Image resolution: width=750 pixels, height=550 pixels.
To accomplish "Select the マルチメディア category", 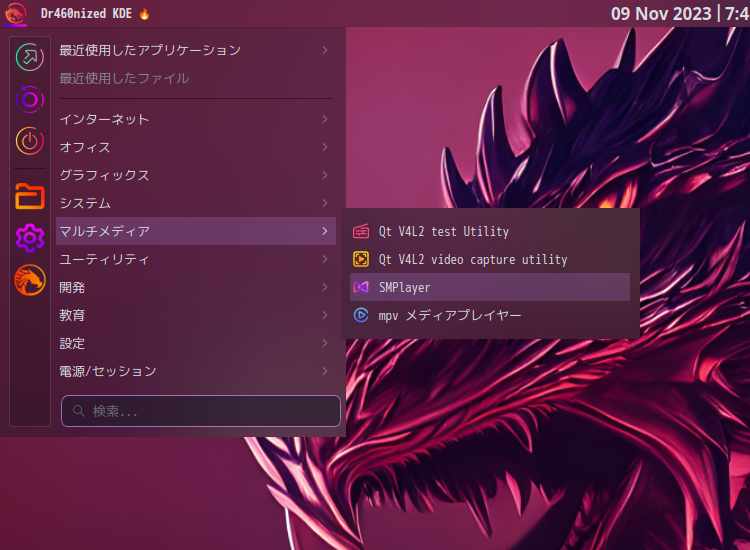I will 196,231.
